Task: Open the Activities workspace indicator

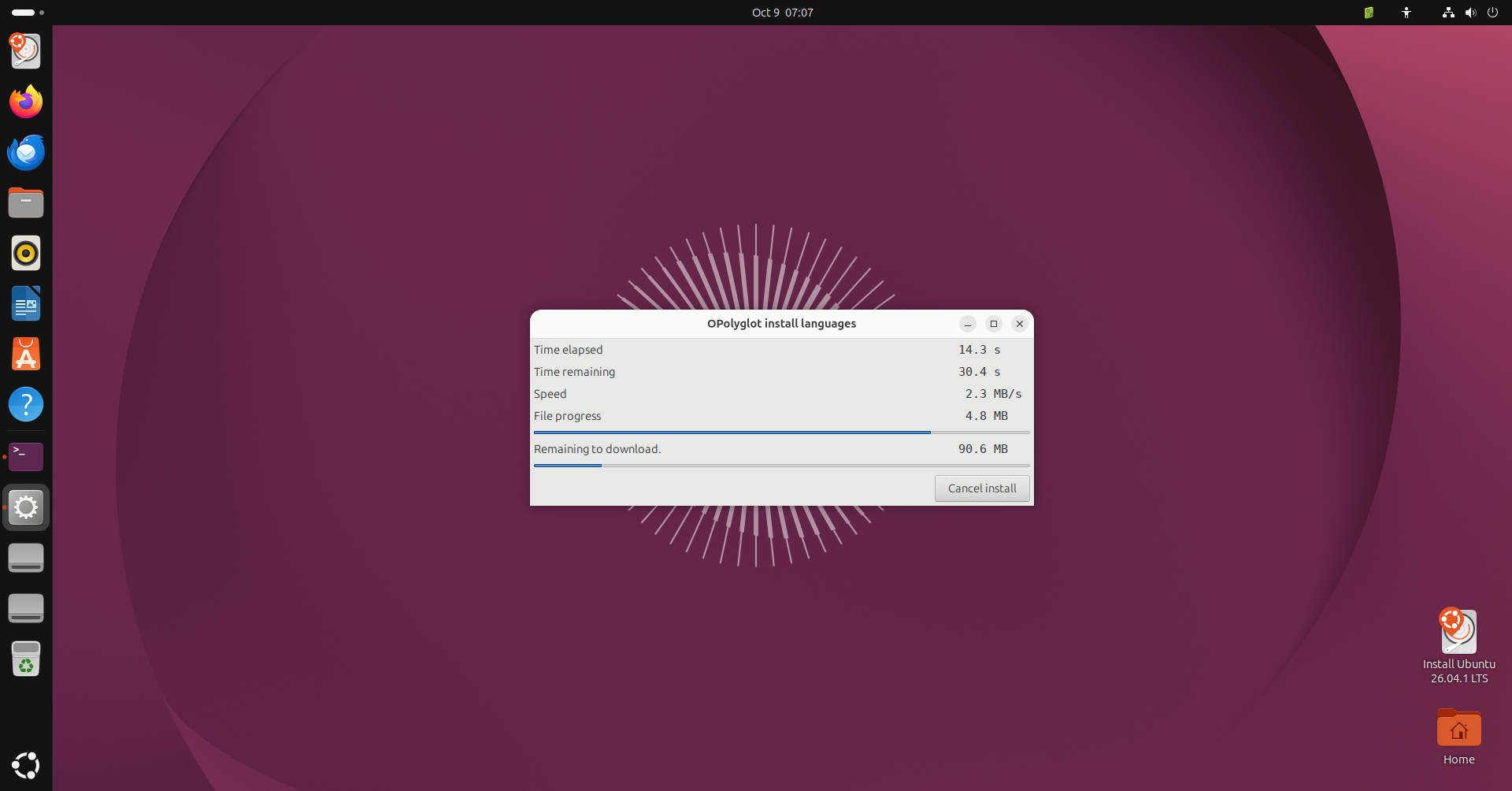Action: (x=28, y=13)
